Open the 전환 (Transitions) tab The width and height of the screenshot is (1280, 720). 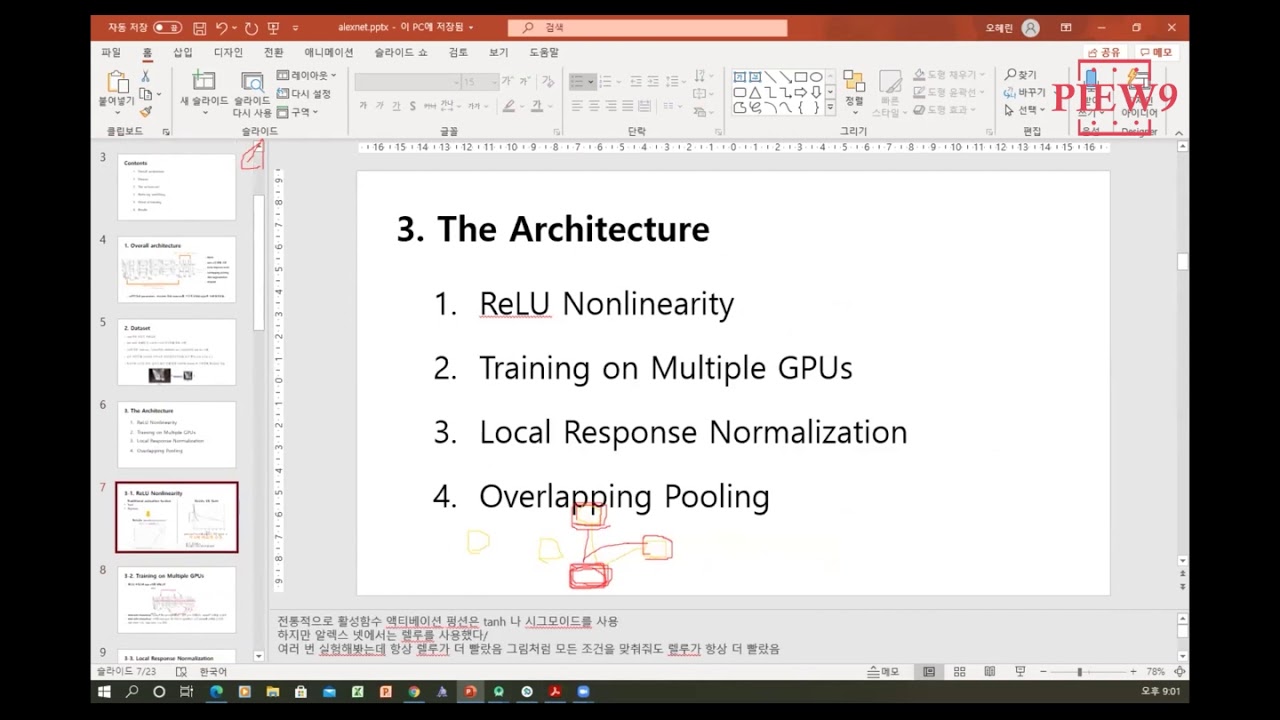pyautogui.click(x=273, y=53)
